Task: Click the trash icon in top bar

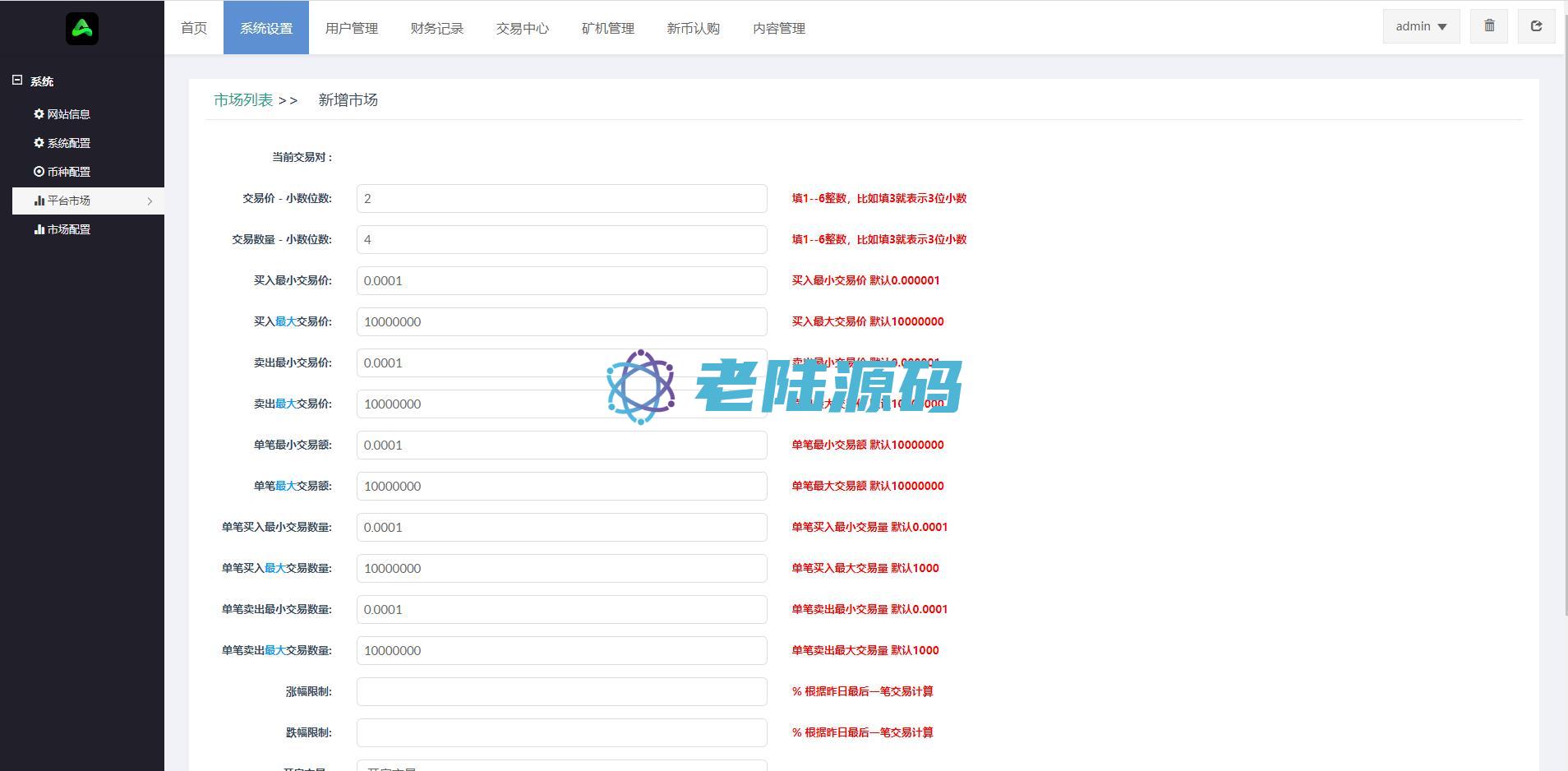Action: tap(1489, 26)
